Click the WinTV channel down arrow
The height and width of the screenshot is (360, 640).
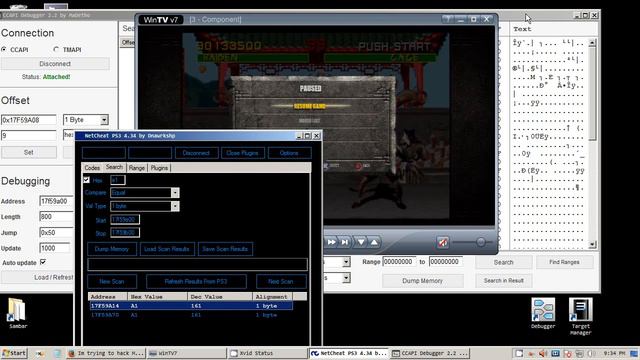click(361, 242)
